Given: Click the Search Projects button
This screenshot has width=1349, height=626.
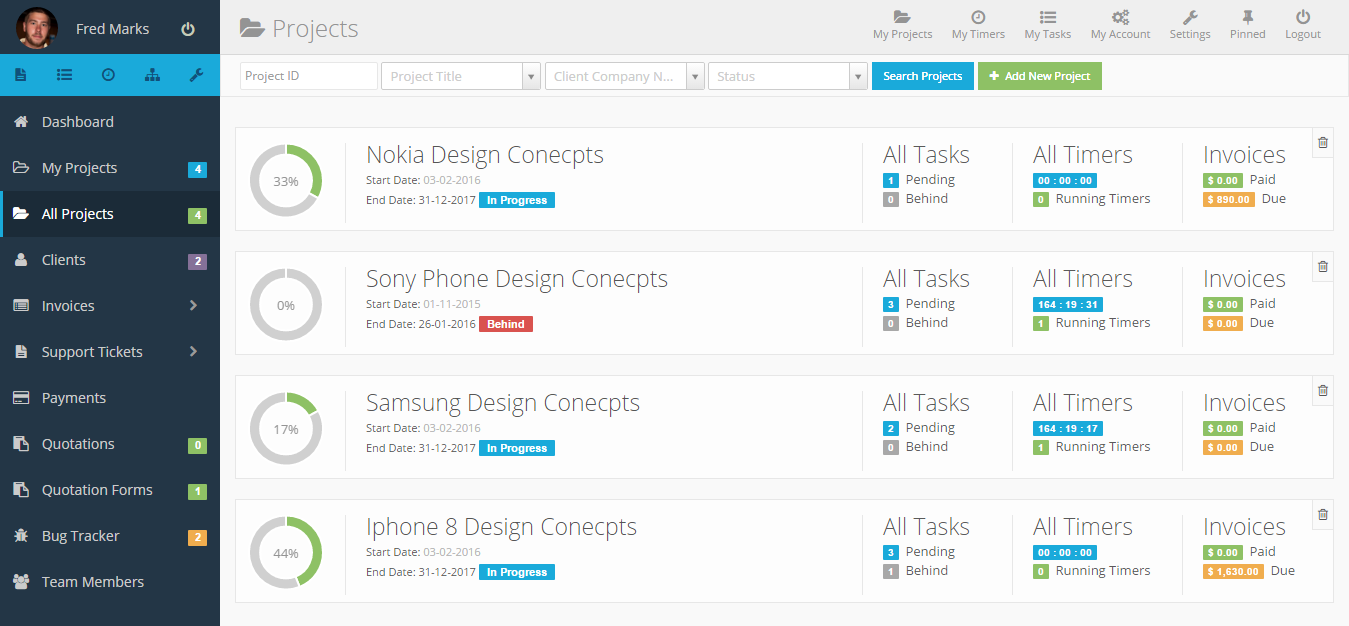Looking at the screenshot, I should click(923, 76).
